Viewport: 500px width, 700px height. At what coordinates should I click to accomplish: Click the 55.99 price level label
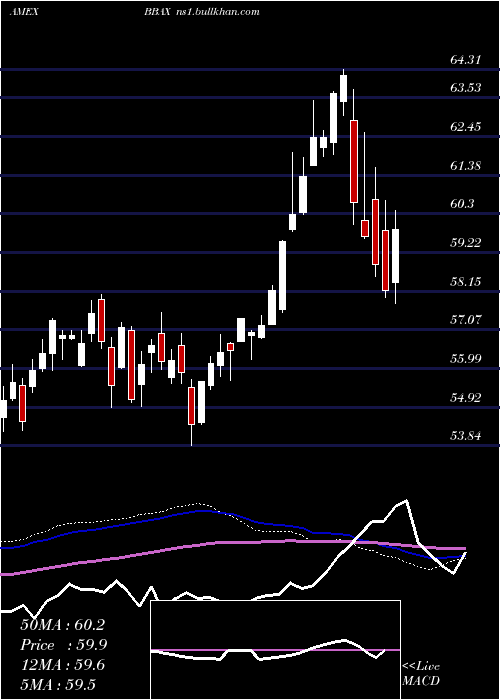466,358
